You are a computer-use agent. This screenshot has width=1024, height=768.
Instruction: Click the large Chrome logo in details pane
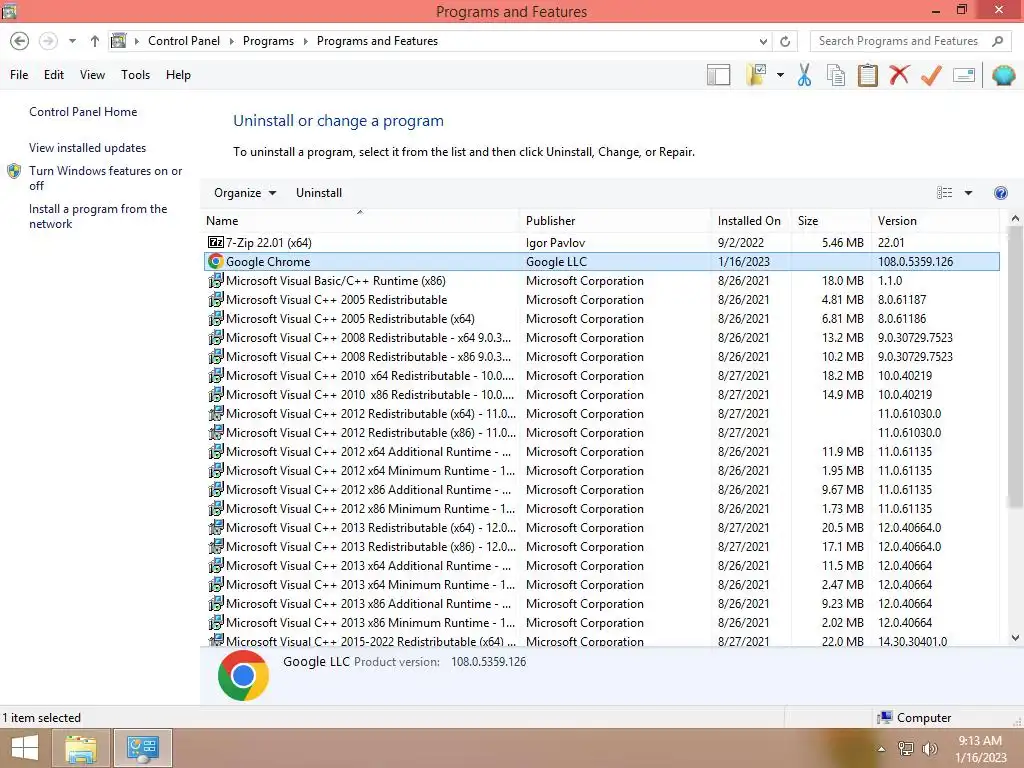[x=243, y=675]
